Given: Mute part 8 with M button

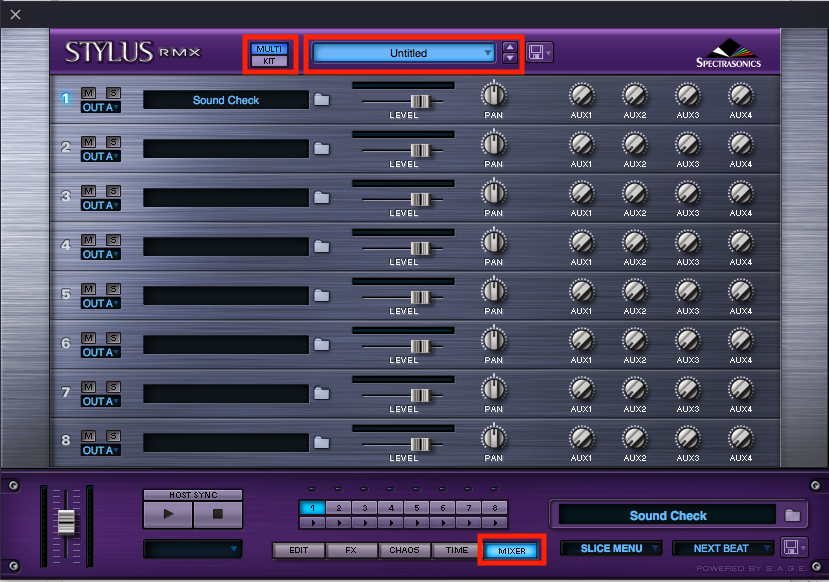Looking at the screenshot, I should pyautogui.click(x=88, y=436).
